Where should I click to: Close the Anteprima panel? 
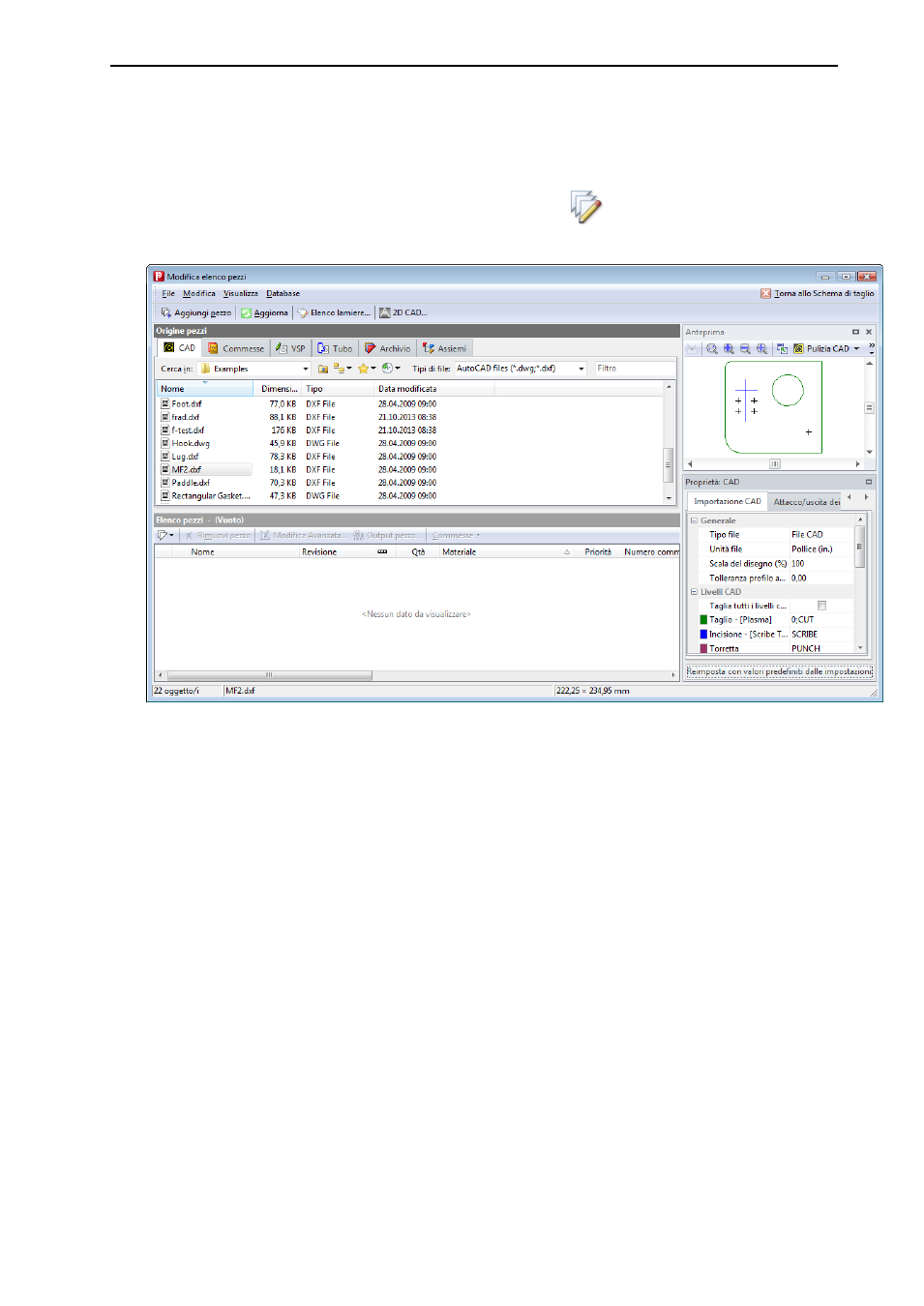(x=869, y=332)
